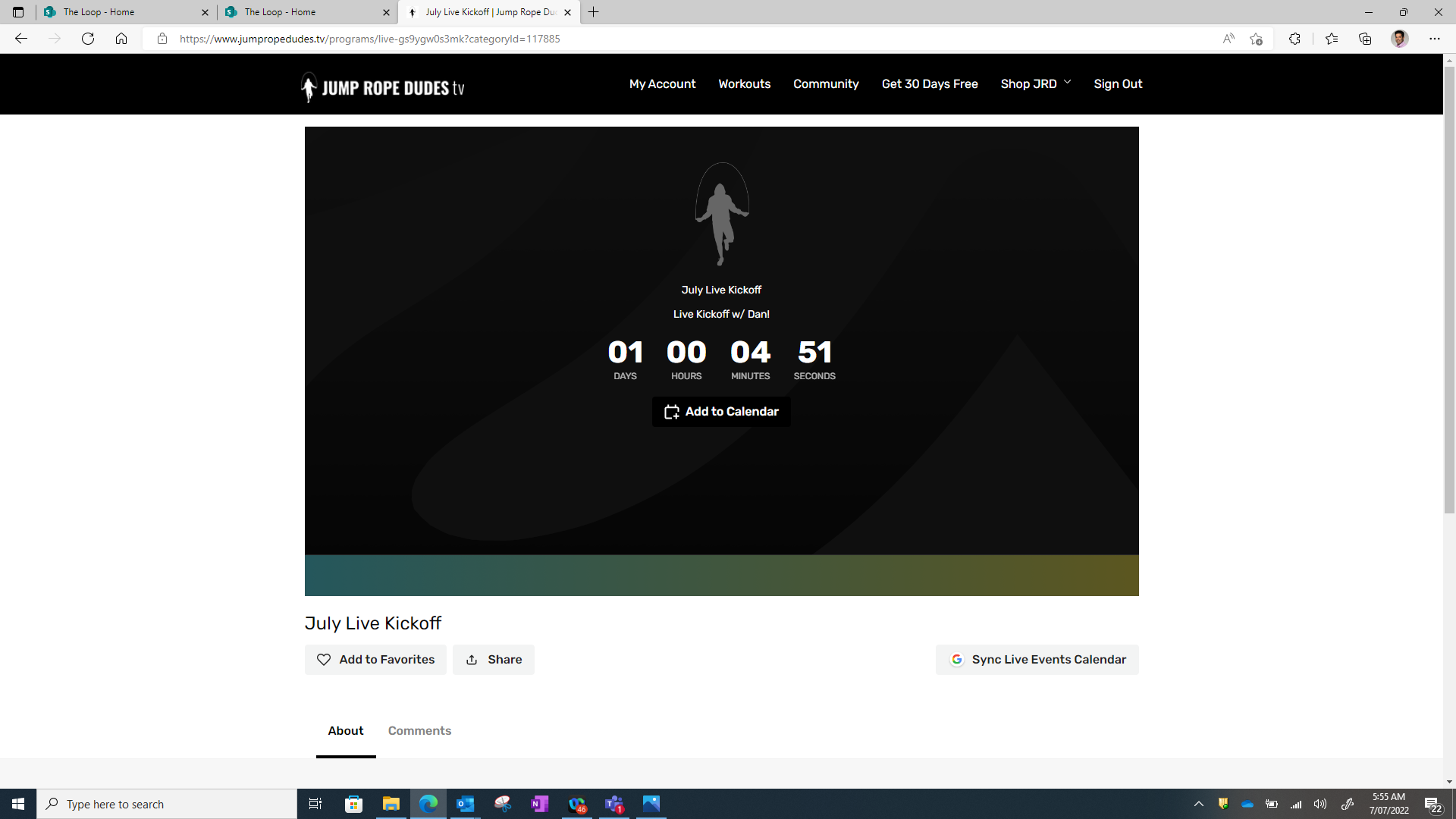Open browser Settings and more menu
The width and height of the screenshot is (1456, 819).
tap(1434, 39)
